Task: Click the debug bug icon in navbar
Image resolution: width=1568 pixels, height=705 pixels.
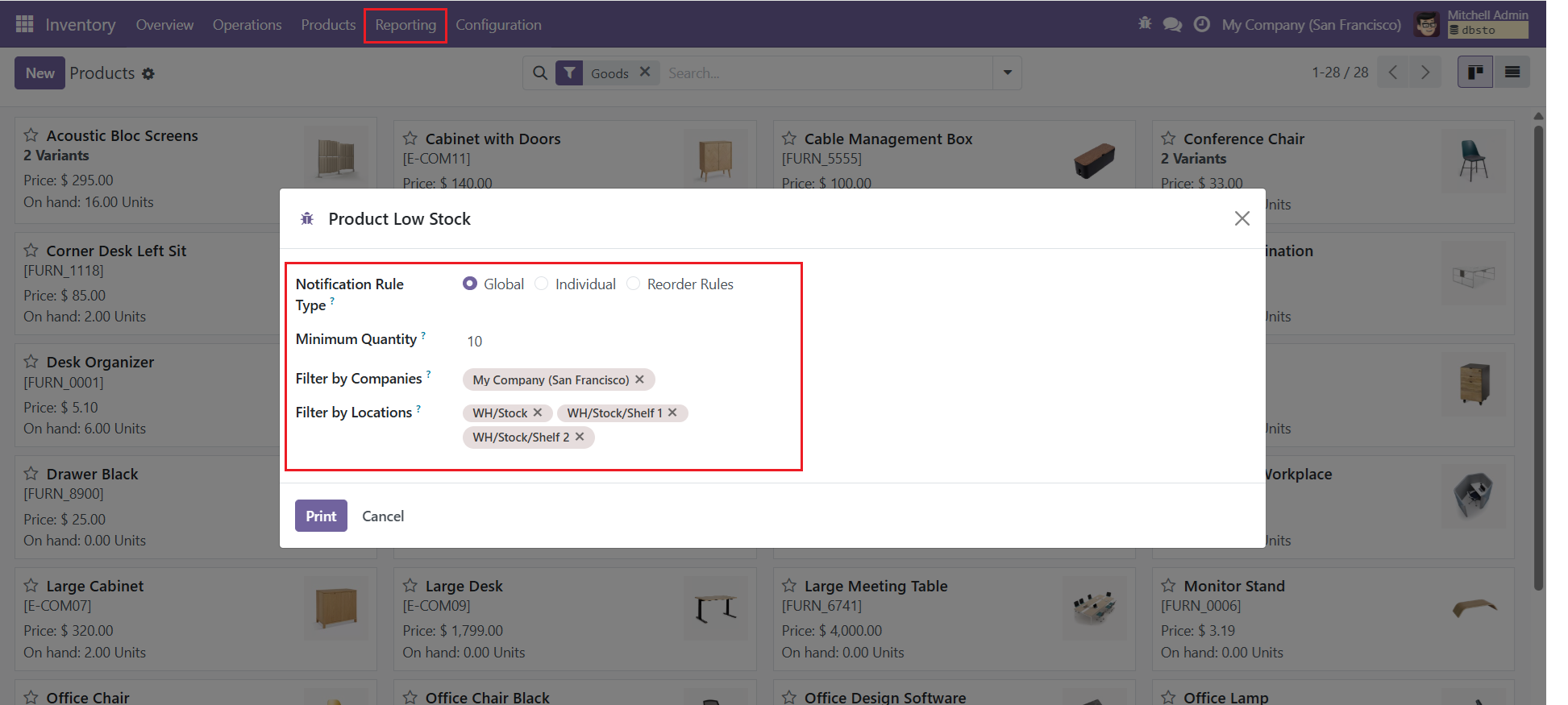Action: click(x=1145, y=23)
